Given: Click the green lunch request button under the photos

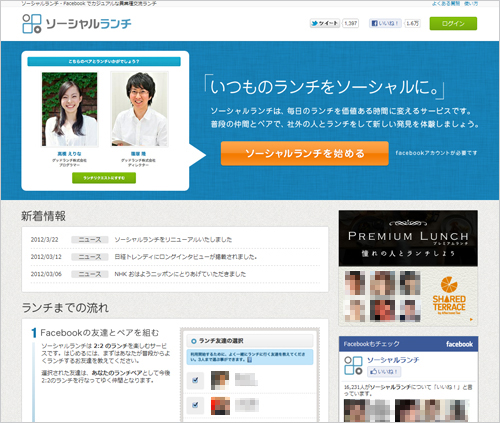Looking at the screenshot, I should tap(104, 178).
